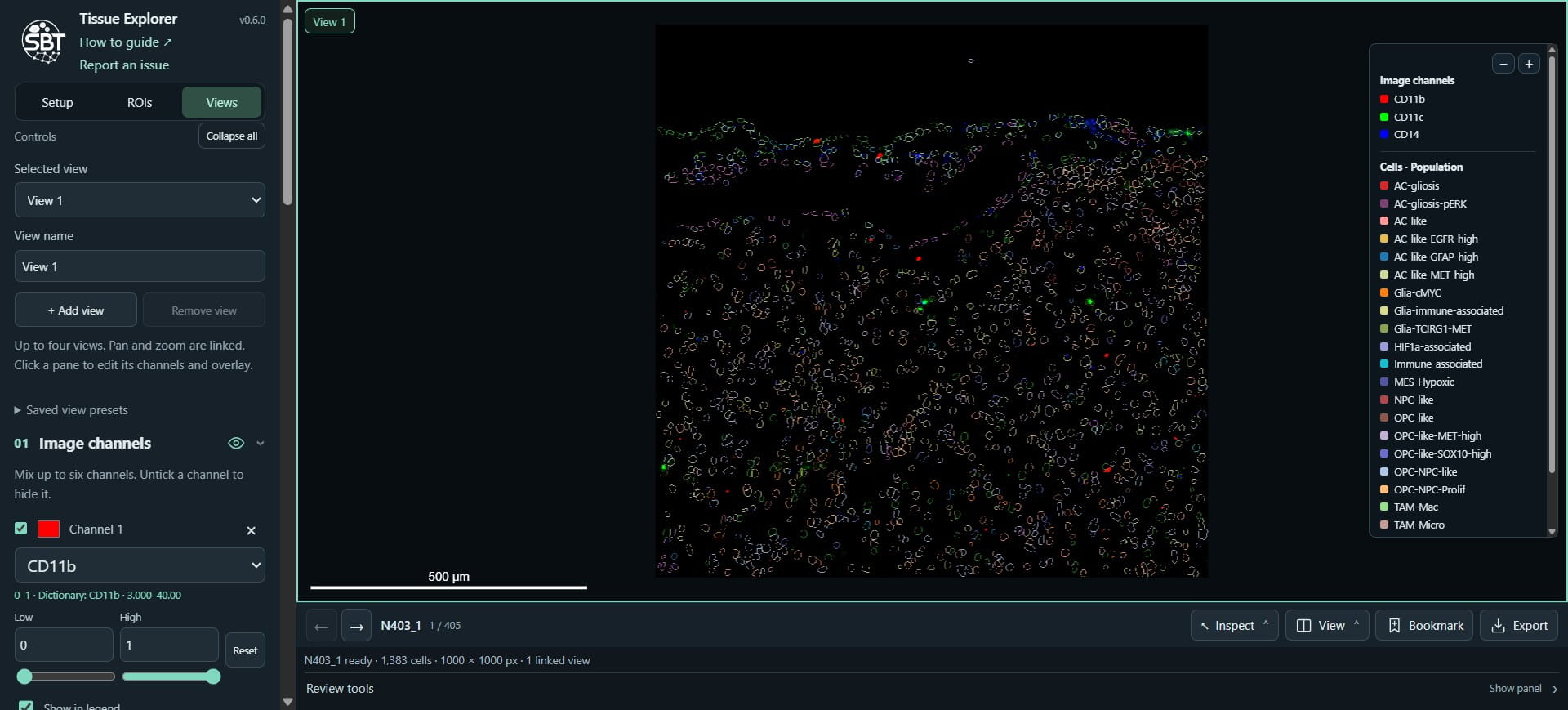Switch to the ROIs tab

[140, 103]
